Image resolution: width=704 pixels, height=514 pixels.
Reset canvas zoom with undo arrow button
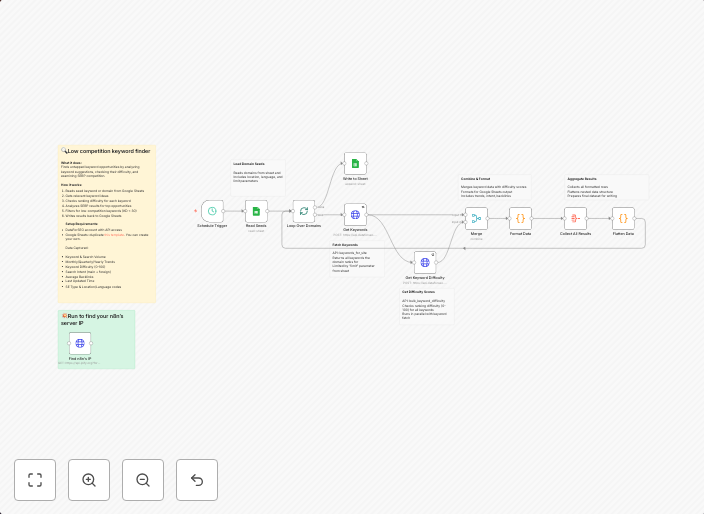(197, 480)
